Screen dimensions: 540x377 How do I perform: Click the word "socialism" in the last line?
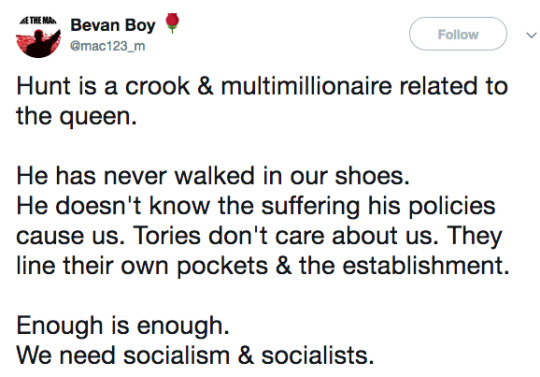[176, 355]
